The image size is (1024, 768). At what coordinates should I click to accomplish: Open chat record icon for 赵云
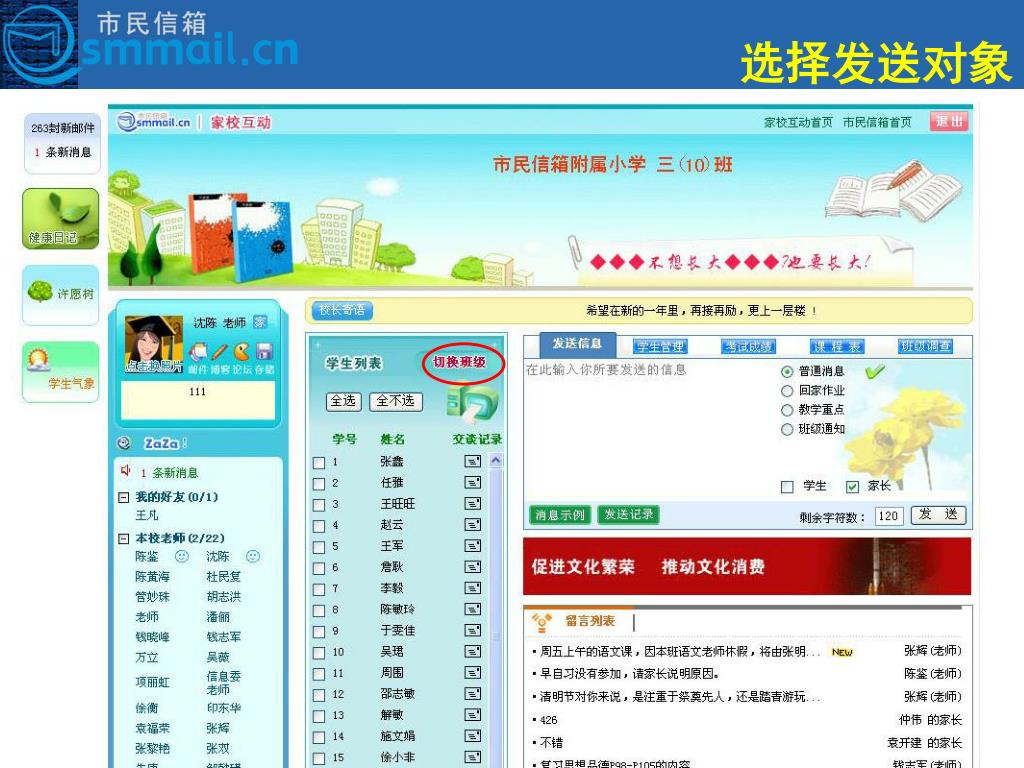click(472, 524)
